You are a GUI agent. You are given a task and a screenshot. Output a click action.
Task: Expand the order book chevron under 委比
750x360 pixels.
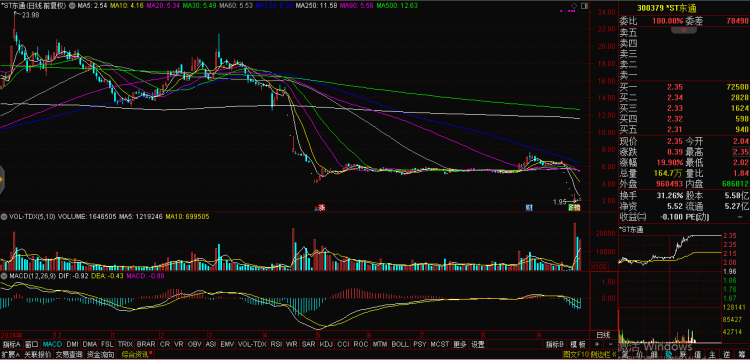point(683,30)
